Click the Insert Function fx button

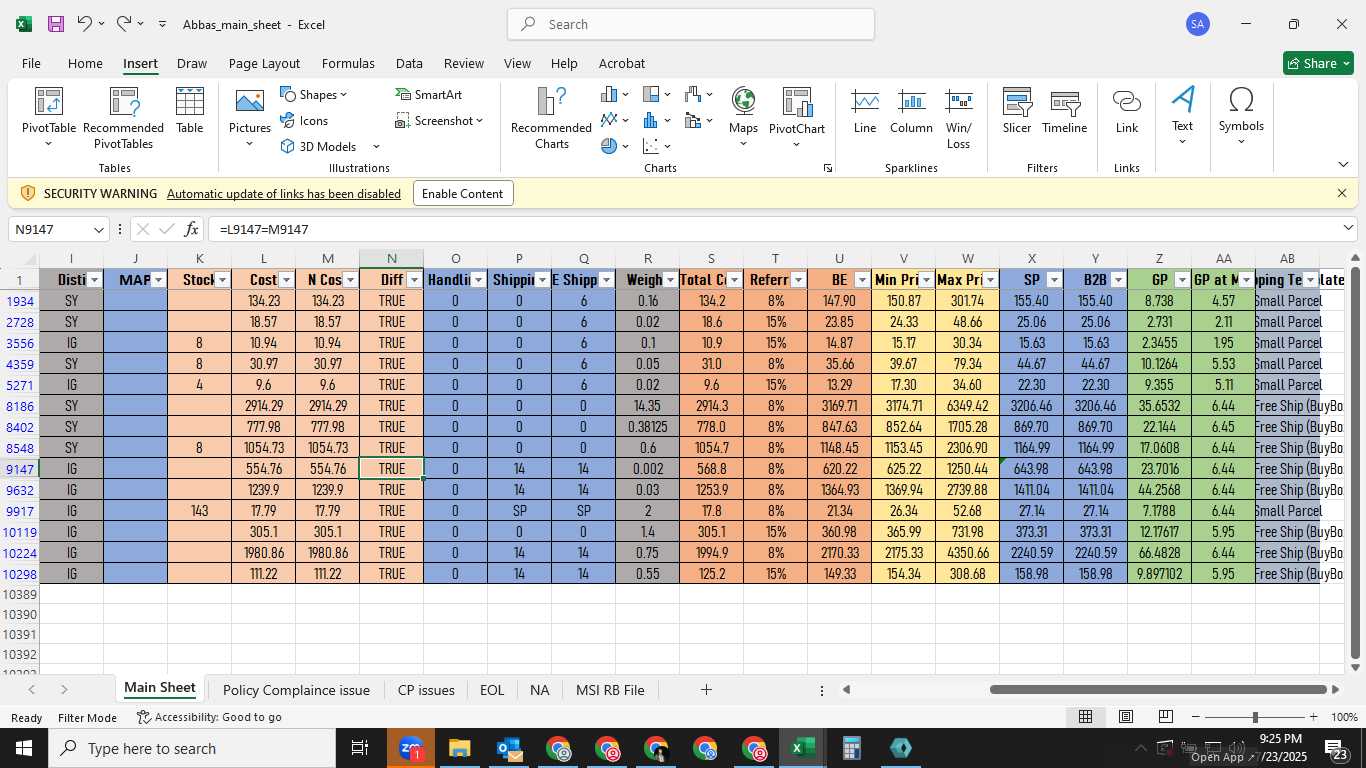tap(191, 229)
